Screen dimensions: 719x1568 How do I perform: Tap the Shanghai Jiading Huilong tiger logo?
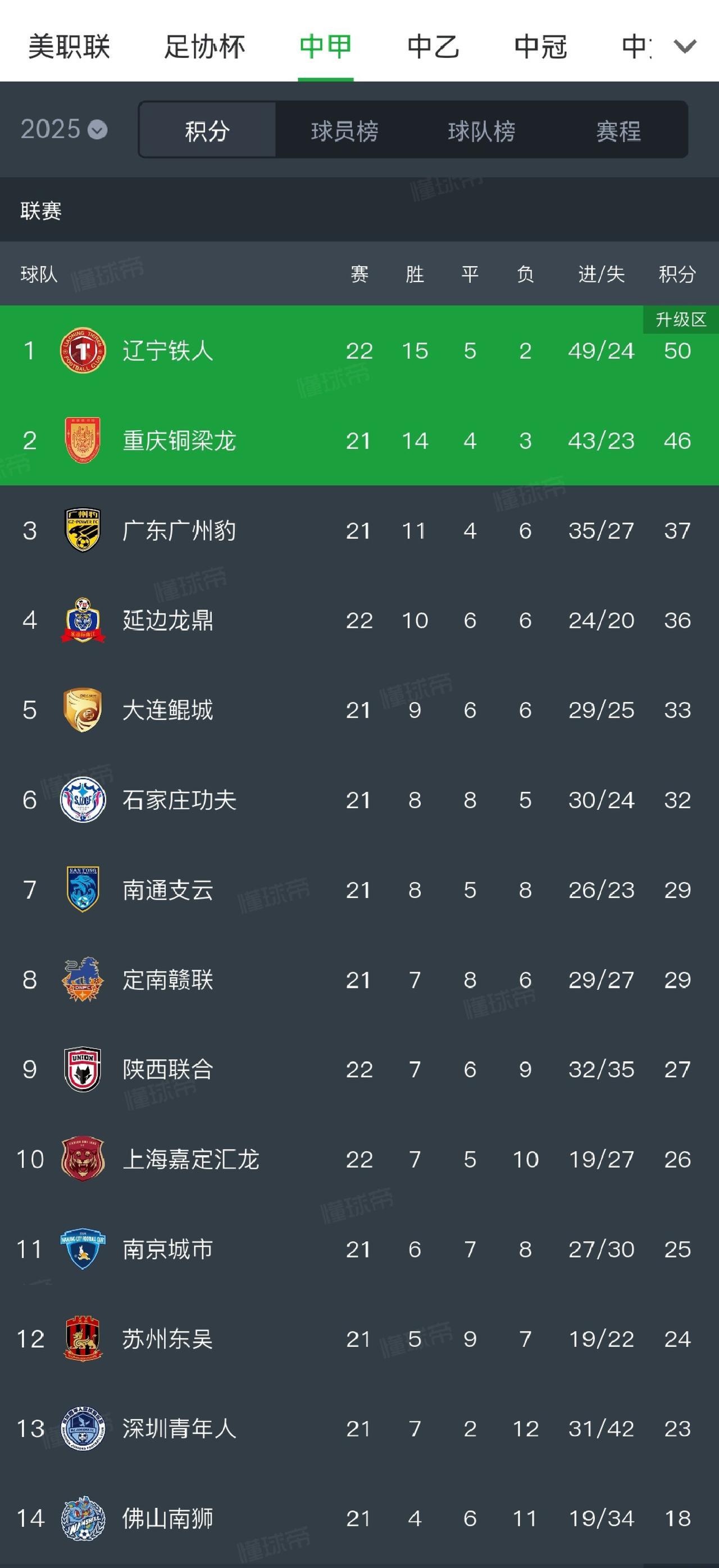coord(83,1159)
